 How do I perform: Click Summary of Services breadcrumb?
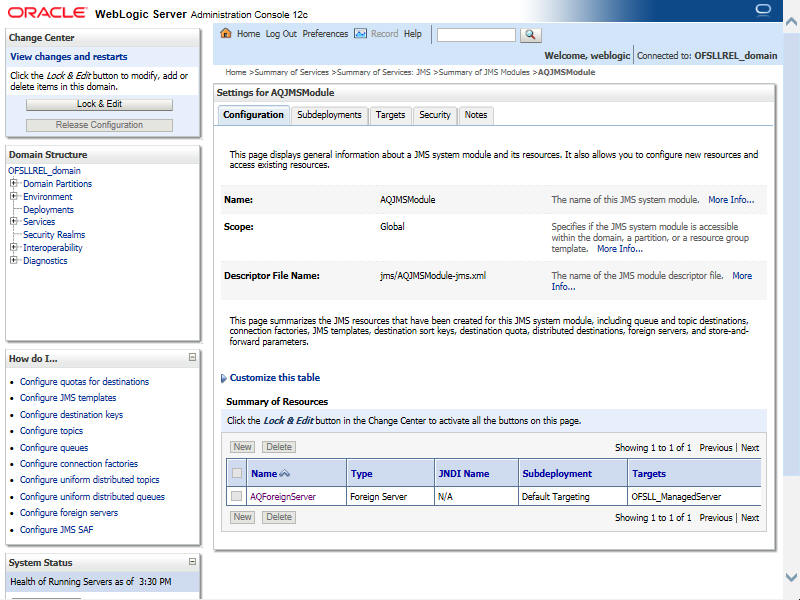[291, 72]
